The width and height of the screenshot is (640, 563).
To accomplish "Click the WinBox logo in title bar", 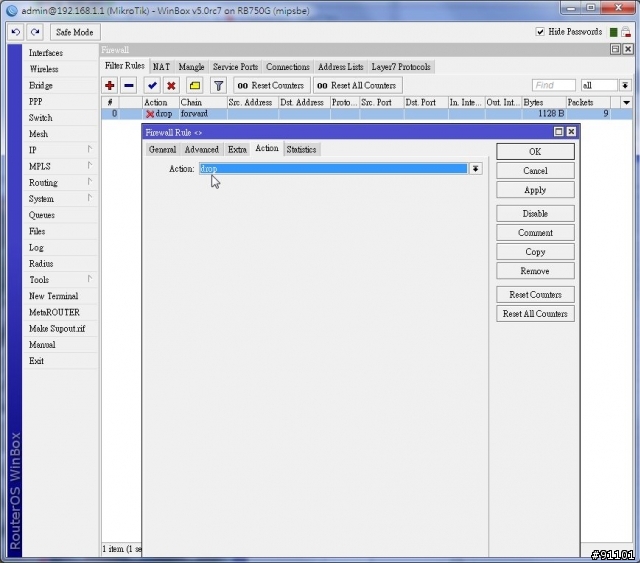I will point(12,10).
